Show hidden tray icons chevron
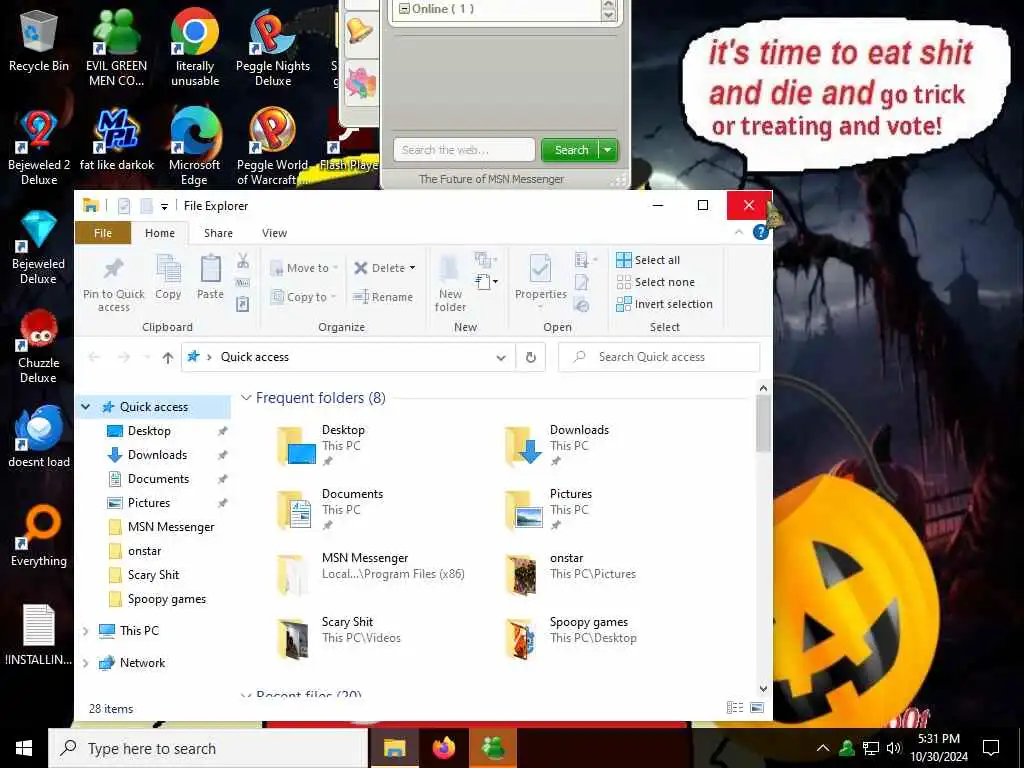This screenshot has height=768, width=1024. pyautogui.click(x=823, y=748)
